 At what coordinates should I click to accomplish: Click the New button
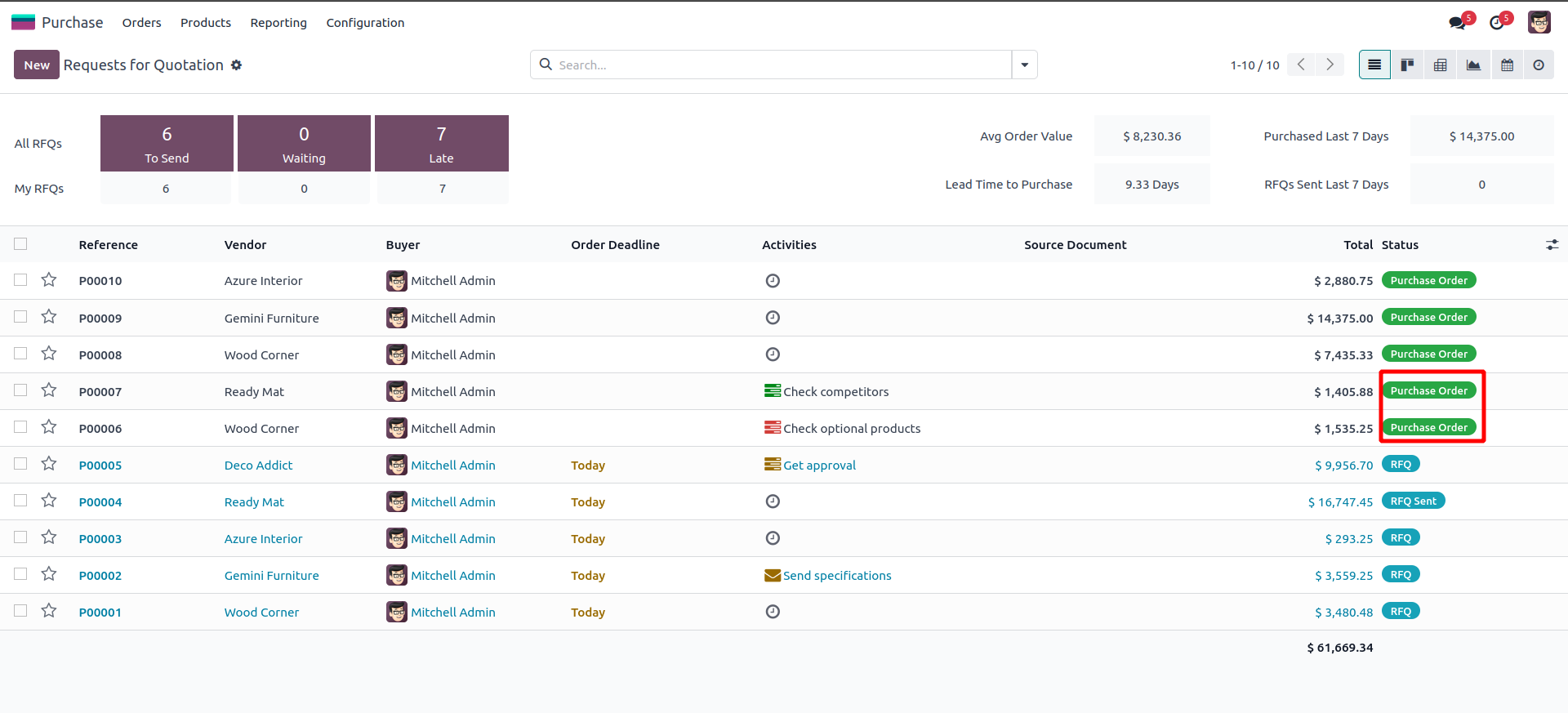(x=37, y=65)
